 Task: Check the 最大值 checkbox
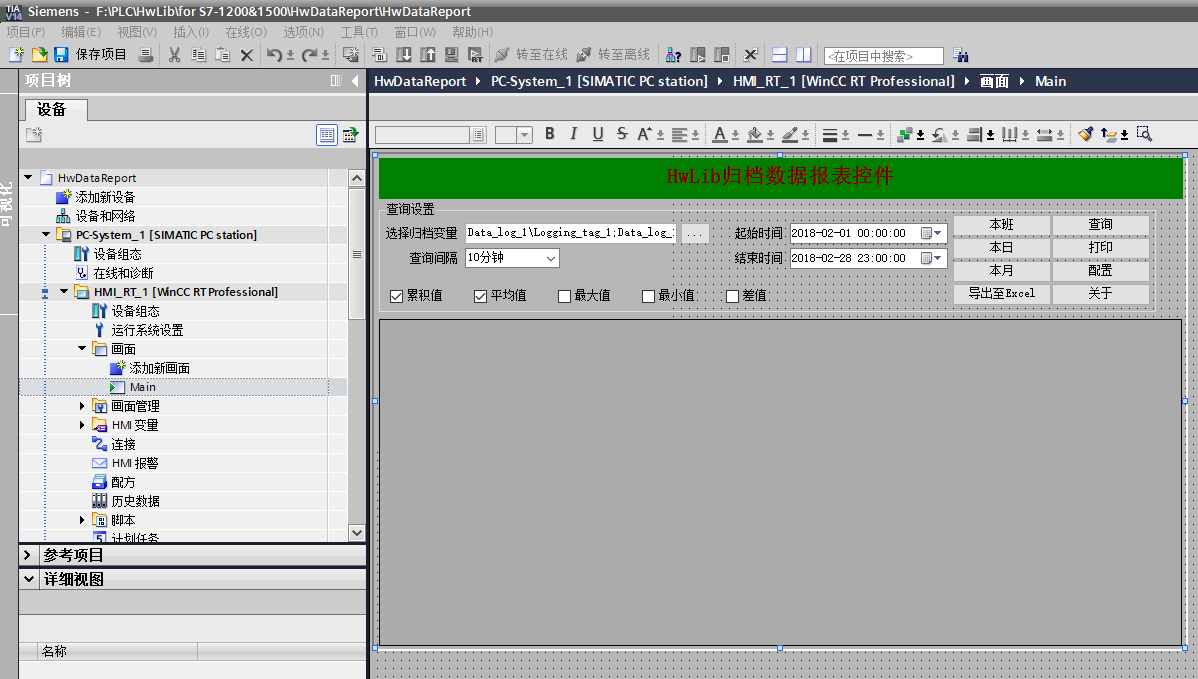pos(564,296)
